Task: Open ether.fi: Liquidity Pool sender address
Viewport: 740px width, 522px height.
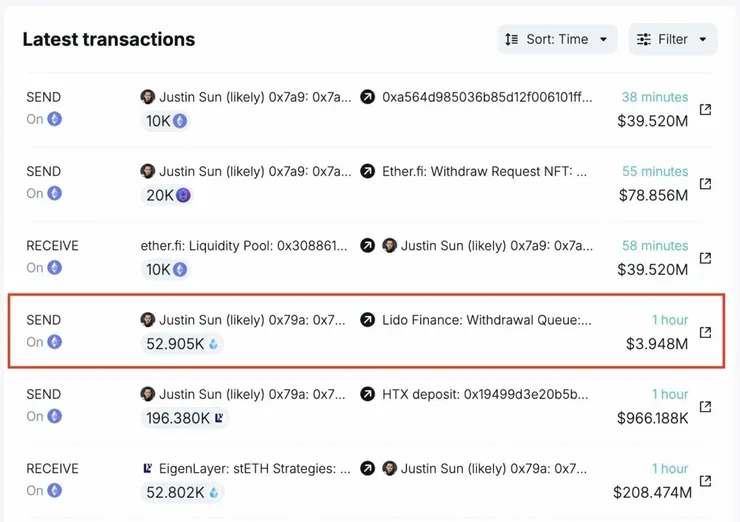Action: click(245, 246)
